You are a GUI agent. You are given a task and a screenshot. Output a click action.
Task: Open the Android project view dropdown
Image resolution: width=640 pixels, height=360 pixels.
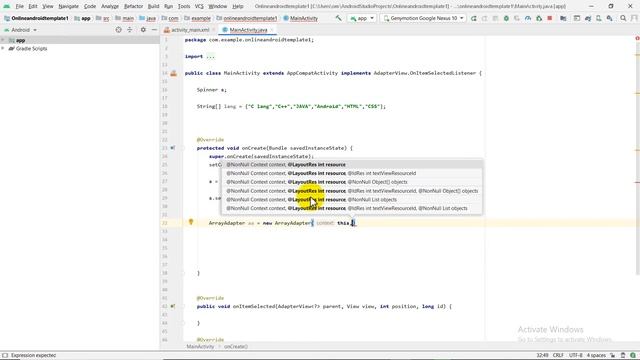pos(20,30)
